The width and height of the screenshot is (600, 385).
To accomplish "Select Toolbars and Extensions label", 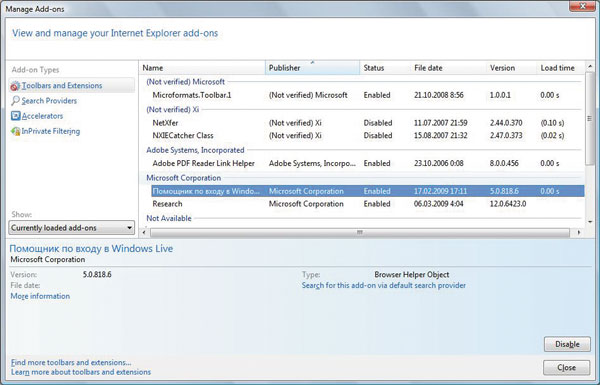I will point(62,86).
